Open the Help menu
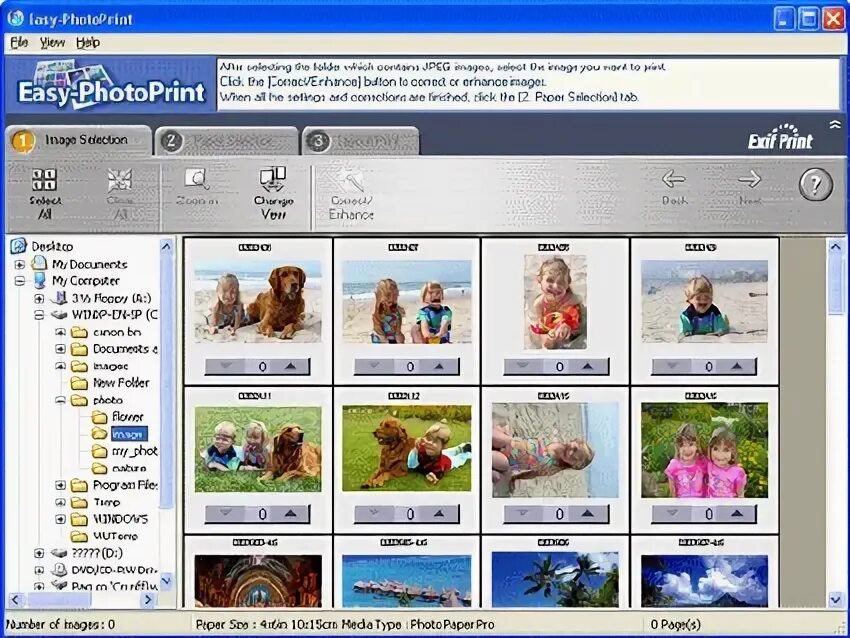850x638 pixels. pyautogui.click(x=88, y=42)
